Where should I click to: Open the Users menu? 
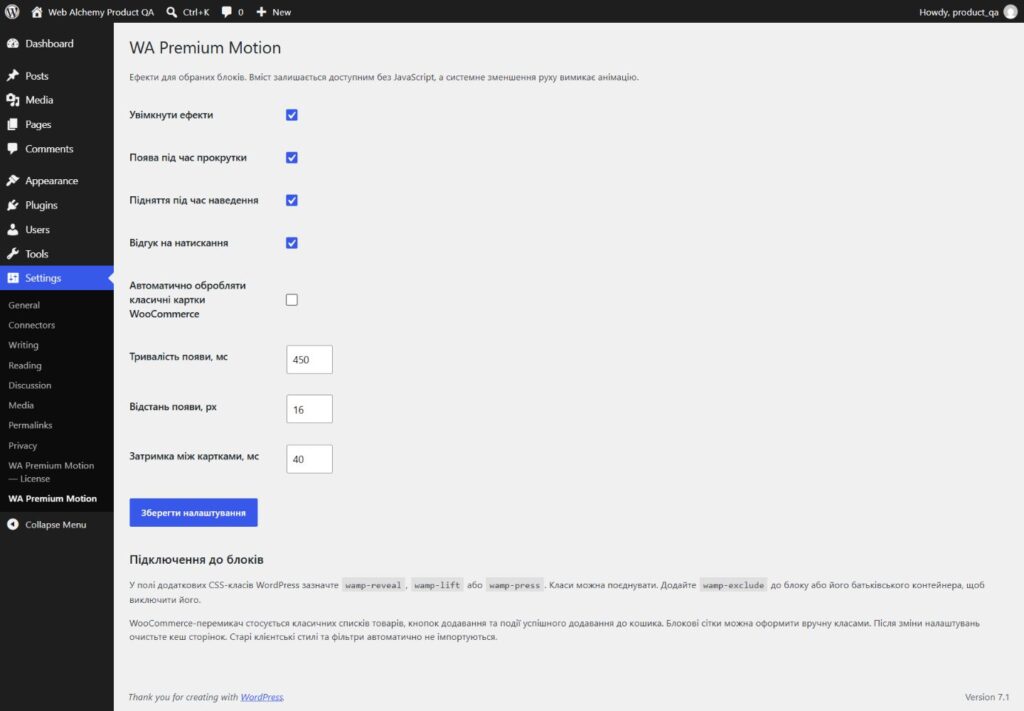click(37, 230)
